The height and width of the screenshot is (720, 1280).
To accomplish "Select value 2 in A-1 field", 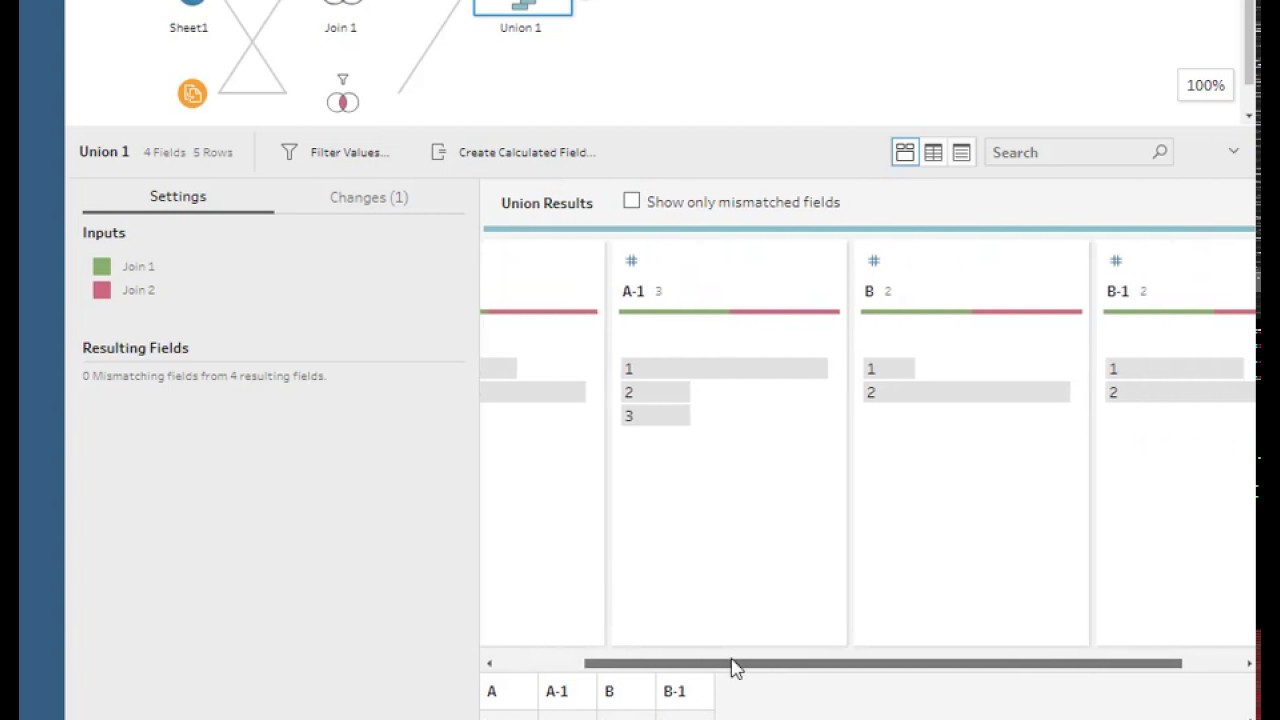I will click(655, 392).
